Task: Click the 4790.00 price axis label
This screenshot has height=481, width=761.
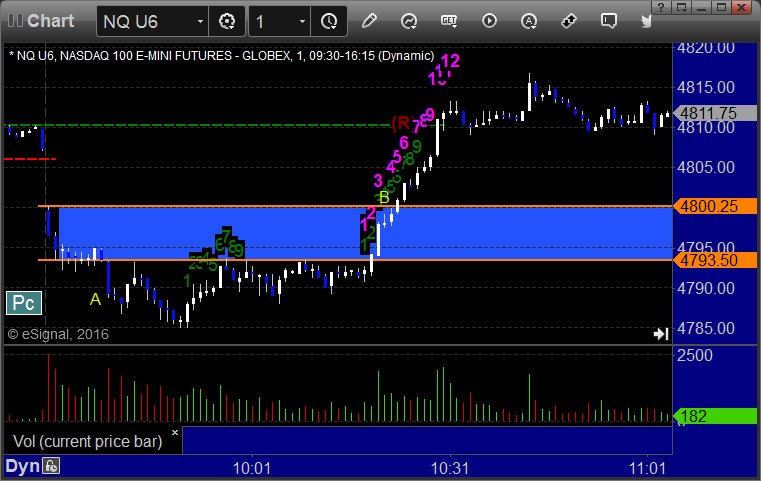Action: [x=706, y=288]
